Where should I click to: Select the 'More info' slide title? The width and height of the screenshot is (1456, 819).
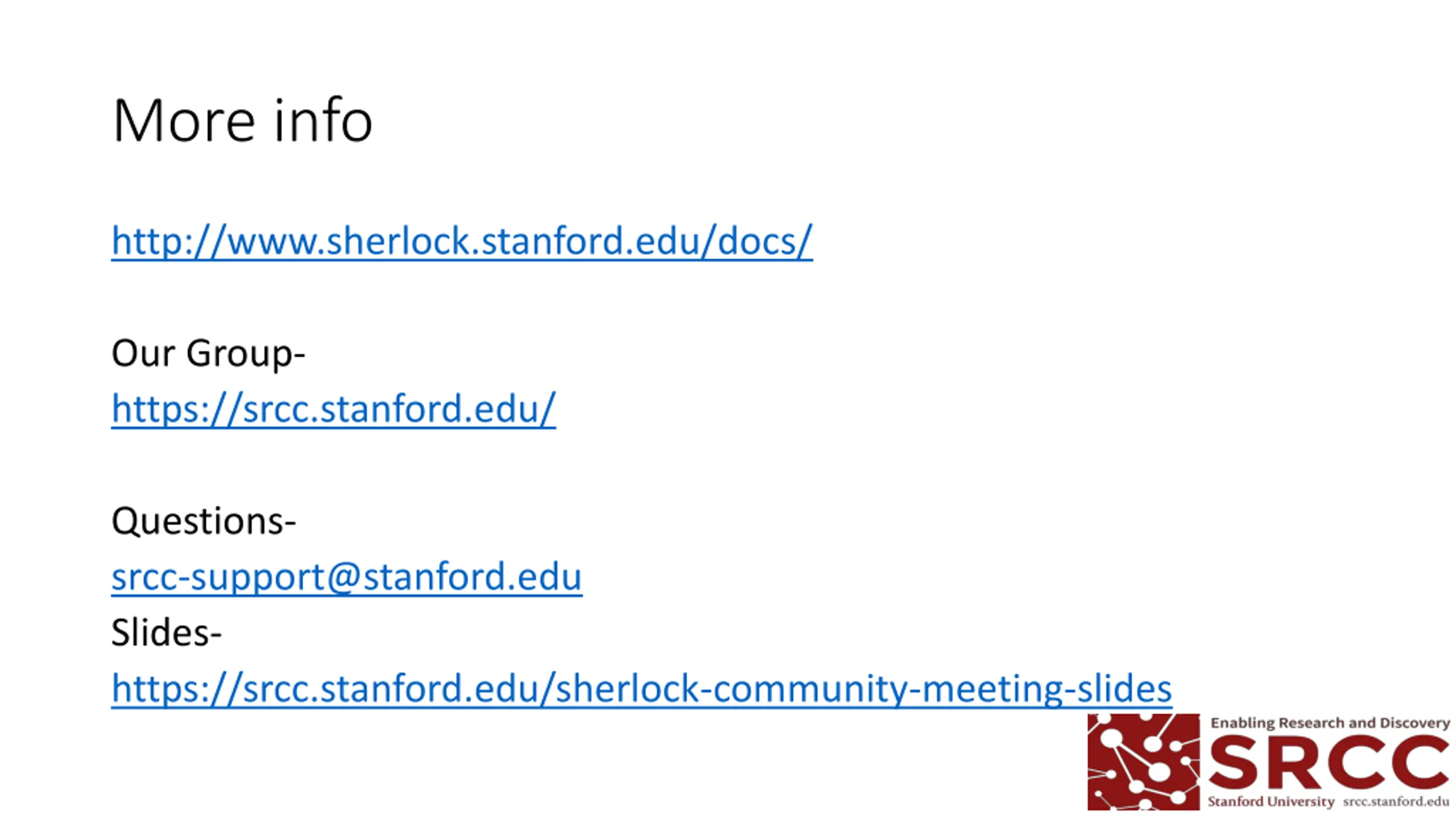(x=242, y=121)
